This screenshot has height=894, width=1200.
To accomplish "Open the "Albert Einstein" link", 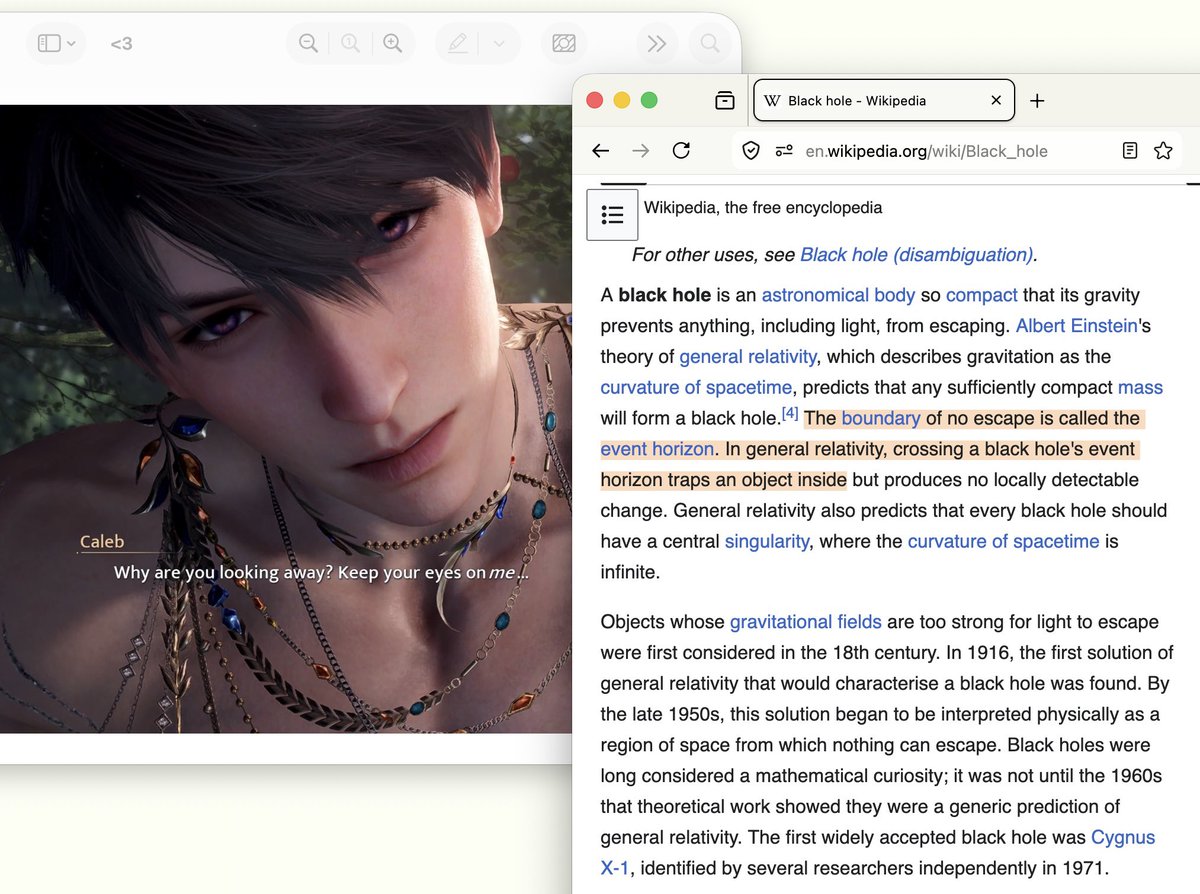I will pos(1077,325).
